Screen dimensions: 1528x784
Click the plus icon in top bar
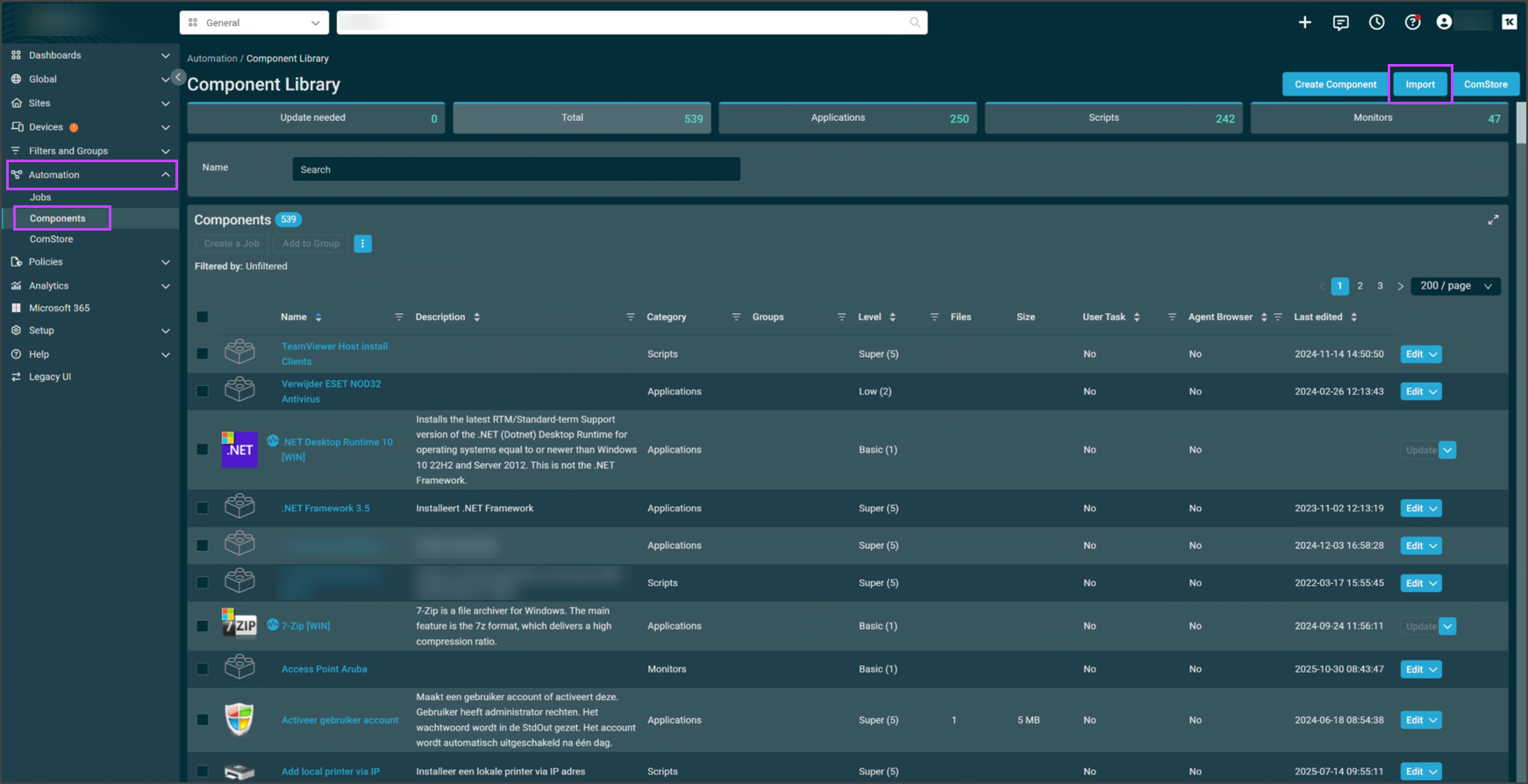[x=1304, y=23]
